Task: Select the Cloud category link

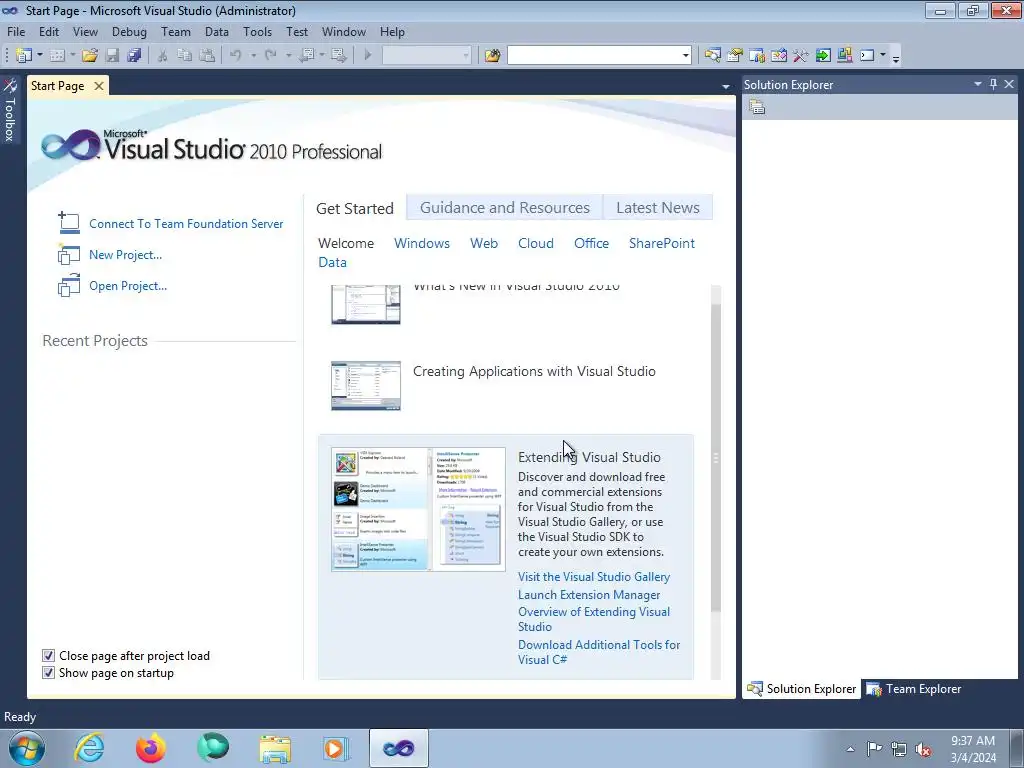Action: (536, 243)
